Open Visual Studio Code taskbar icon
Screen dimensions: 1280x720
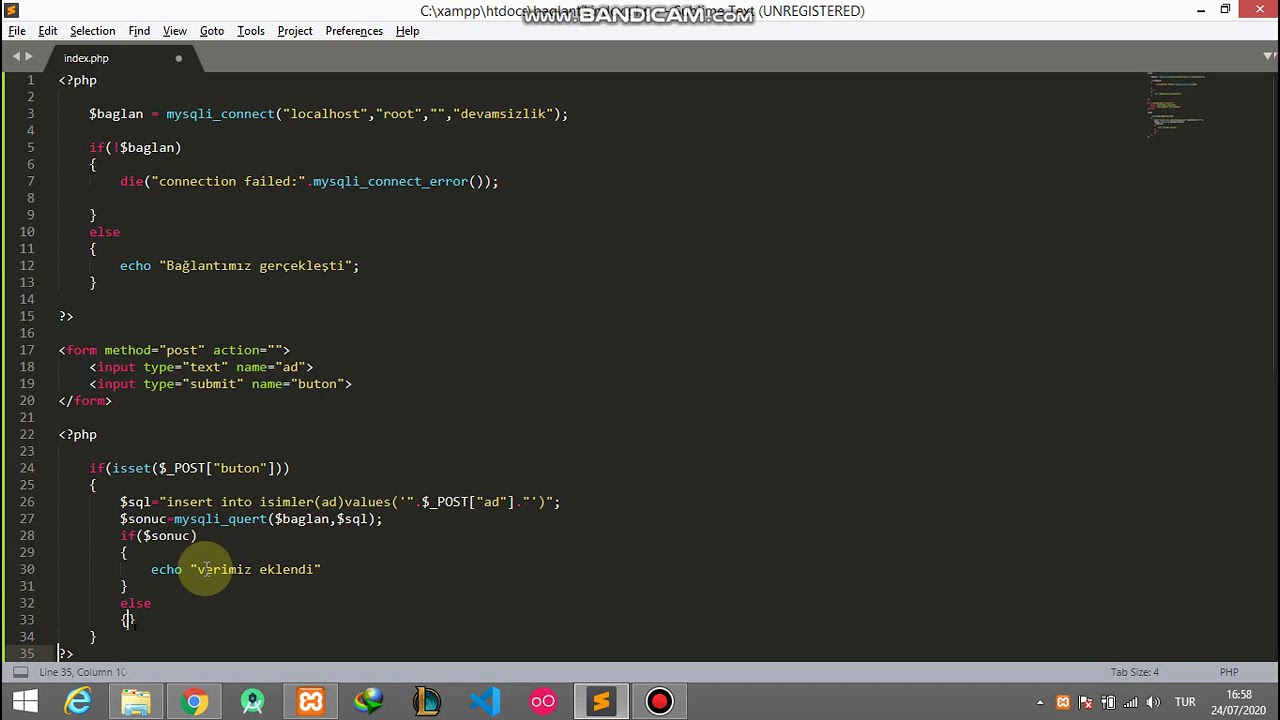click(x=485, y=701)
